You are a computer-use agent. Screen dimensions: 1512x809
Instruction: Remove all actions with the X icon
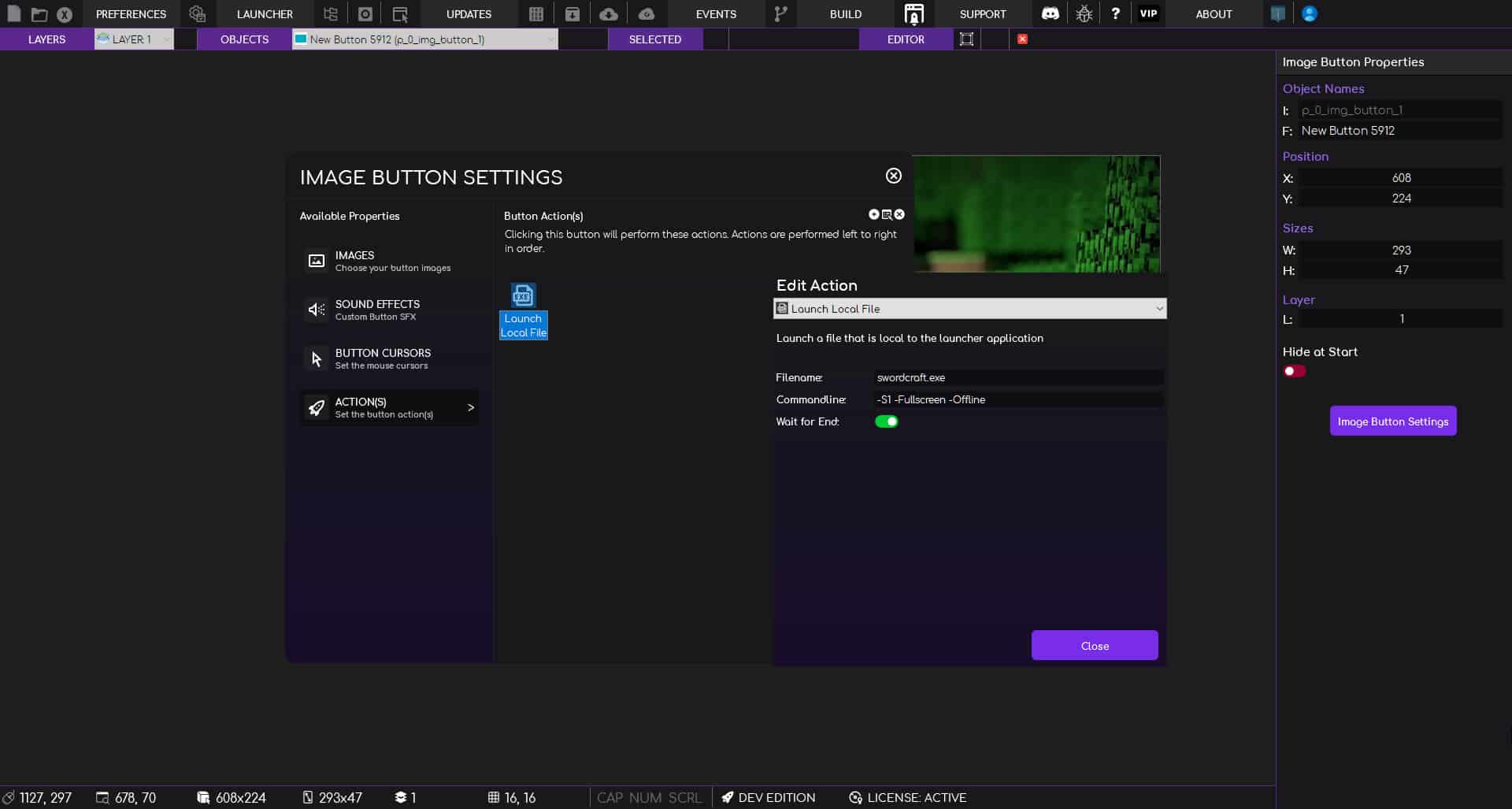pyautogui.click(x=899, y=213)
